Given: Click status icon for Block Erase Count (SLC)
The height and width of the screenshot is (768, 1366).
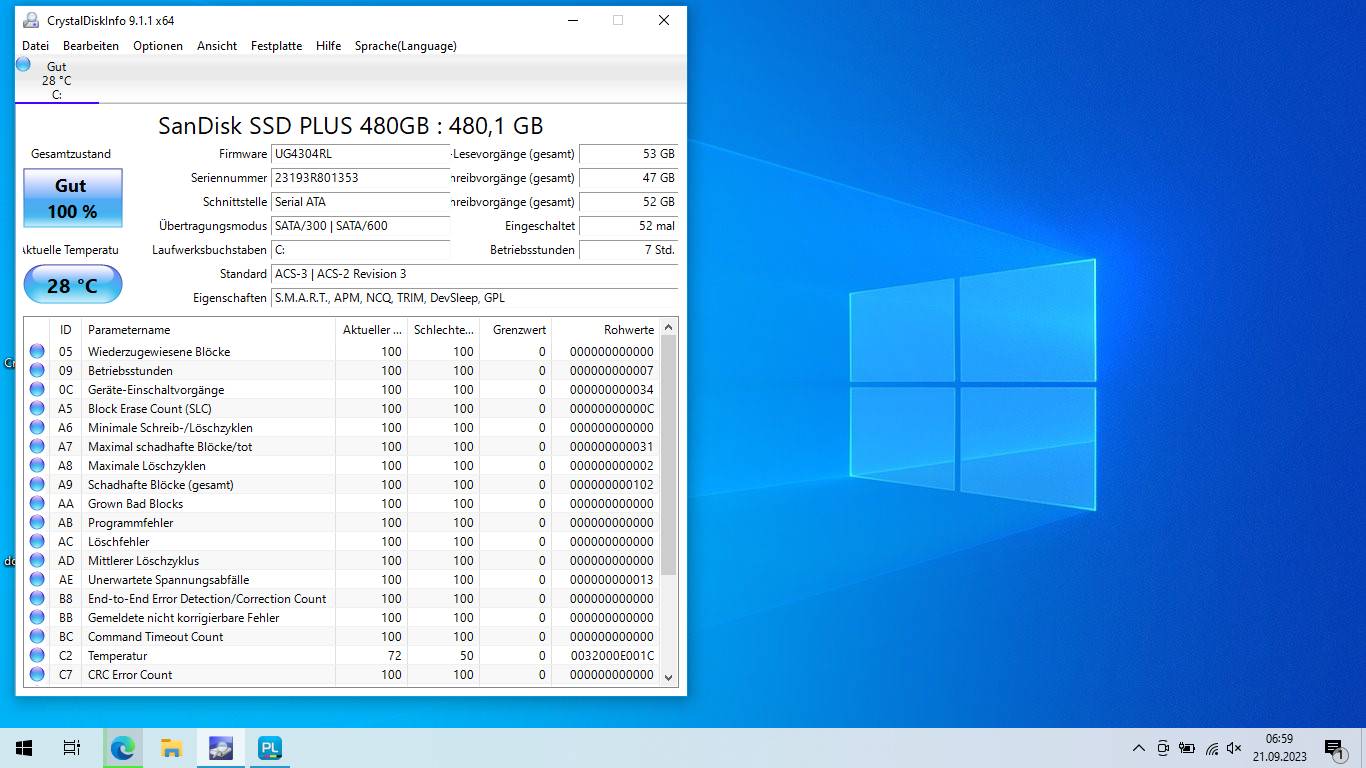Looking at the screenshot, I should pos(37,408).
